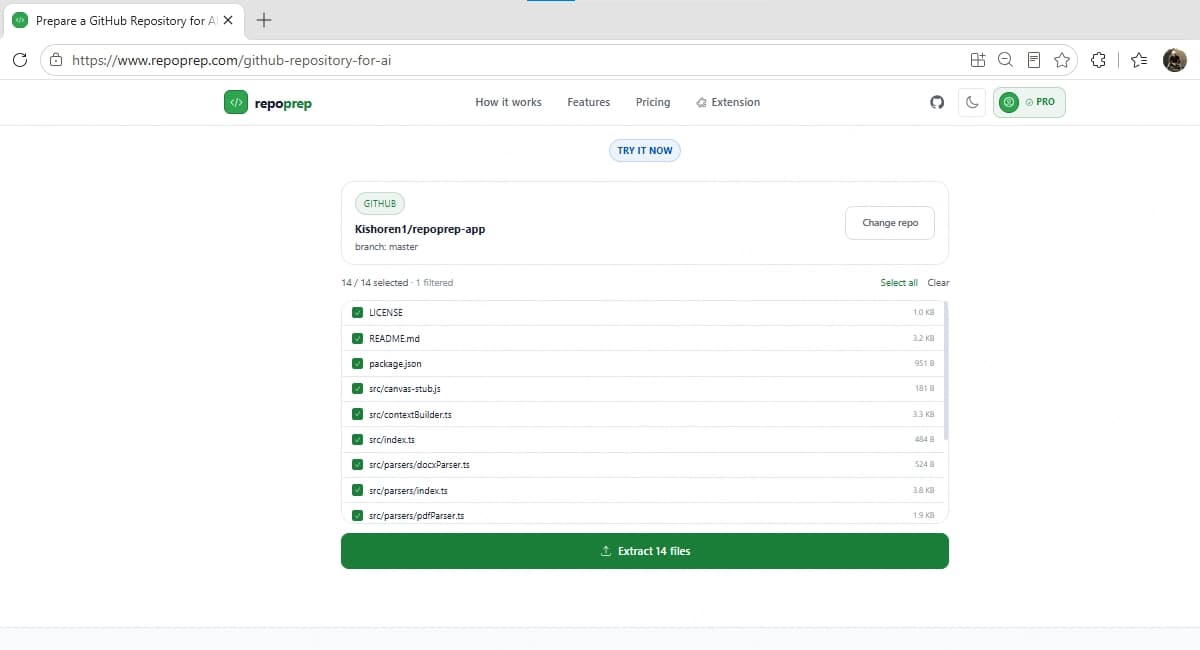
Task: Open the GitHub icon link in header
Action: (x=937, y=102)
